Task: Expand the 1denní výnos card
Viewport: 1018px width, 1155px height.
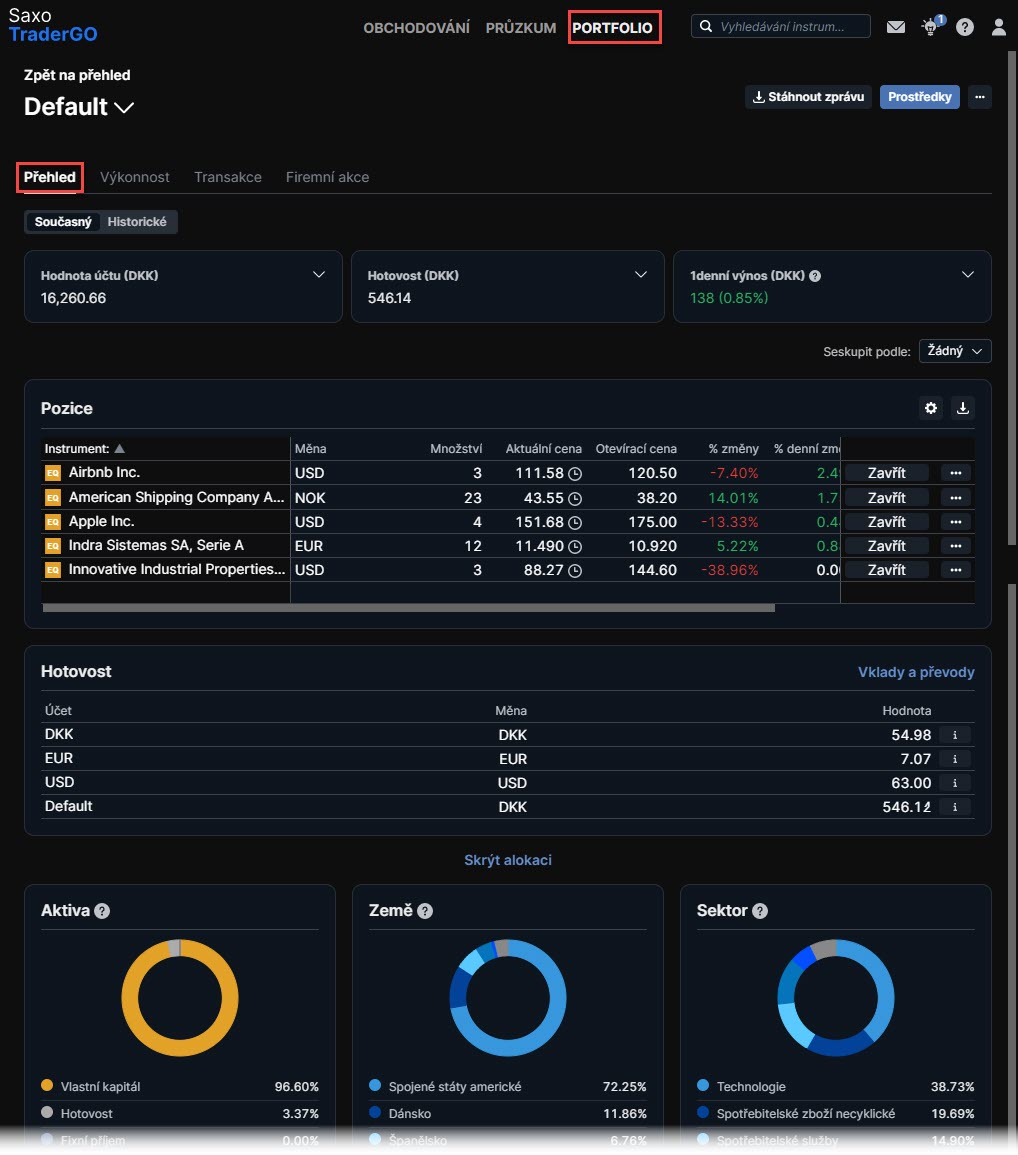Action: (968, 275)
